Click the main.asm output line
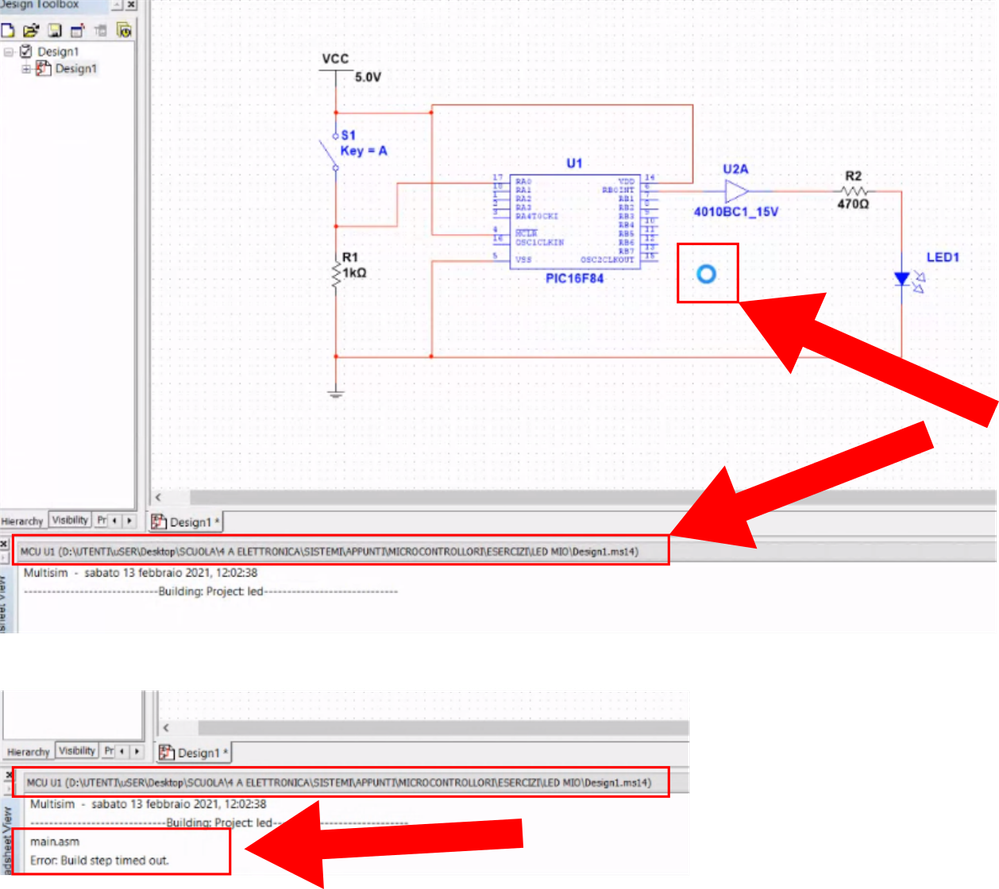Screen dimensions: 999x889 coord(55,842)
